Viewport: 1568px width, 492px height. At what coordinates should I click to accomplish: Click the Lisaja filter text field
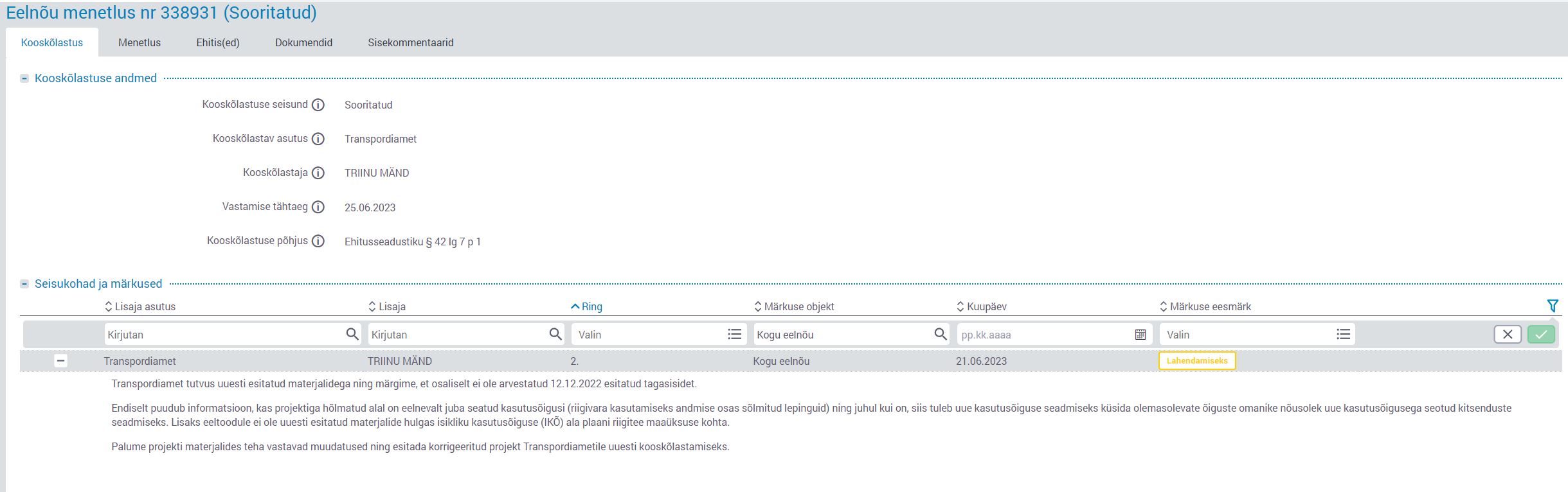(x=456, y=335)
